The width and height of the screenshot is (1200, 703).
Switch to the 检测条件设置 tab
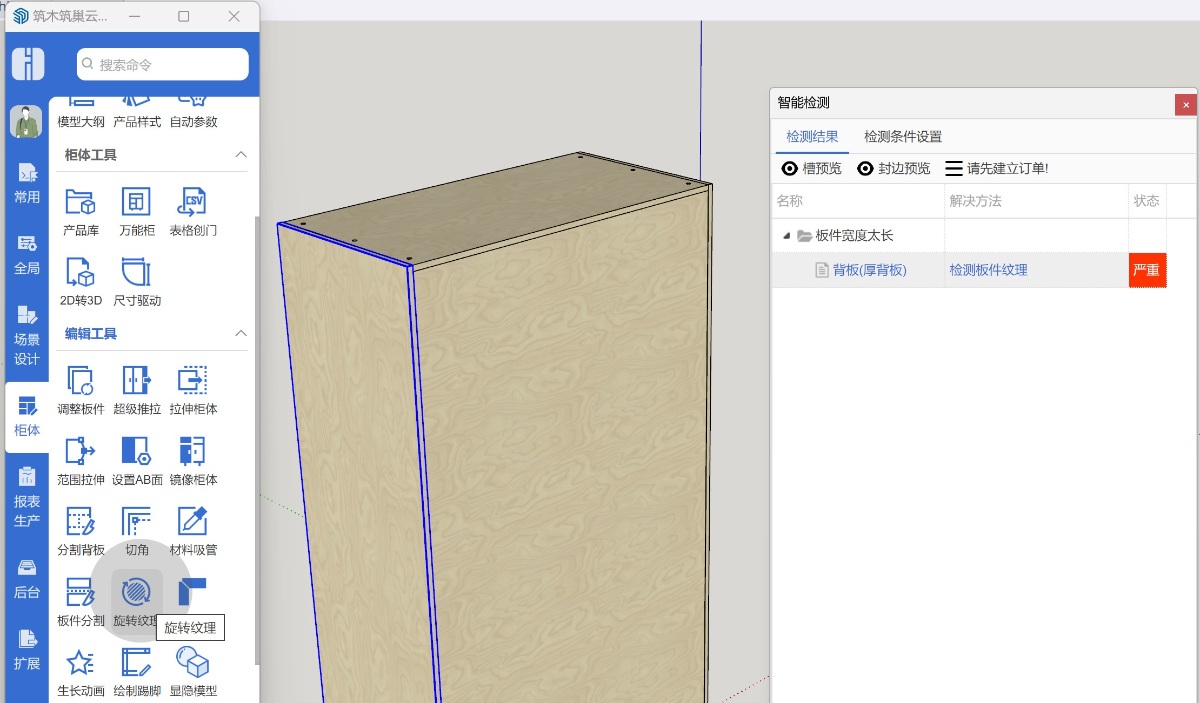pos(903,136)
